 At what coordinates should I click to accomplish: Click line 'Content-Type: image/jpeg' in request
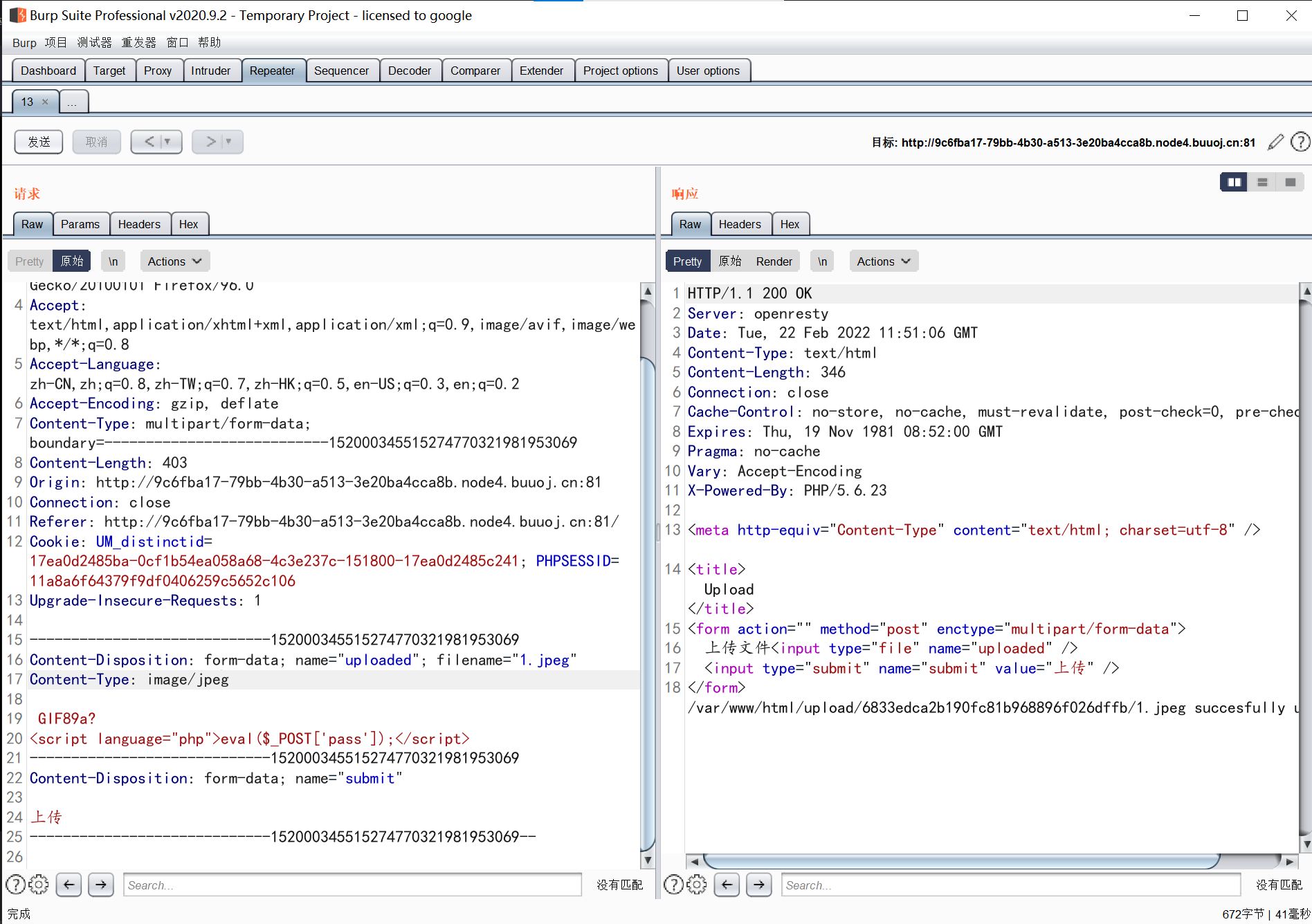tap(129, 680)
